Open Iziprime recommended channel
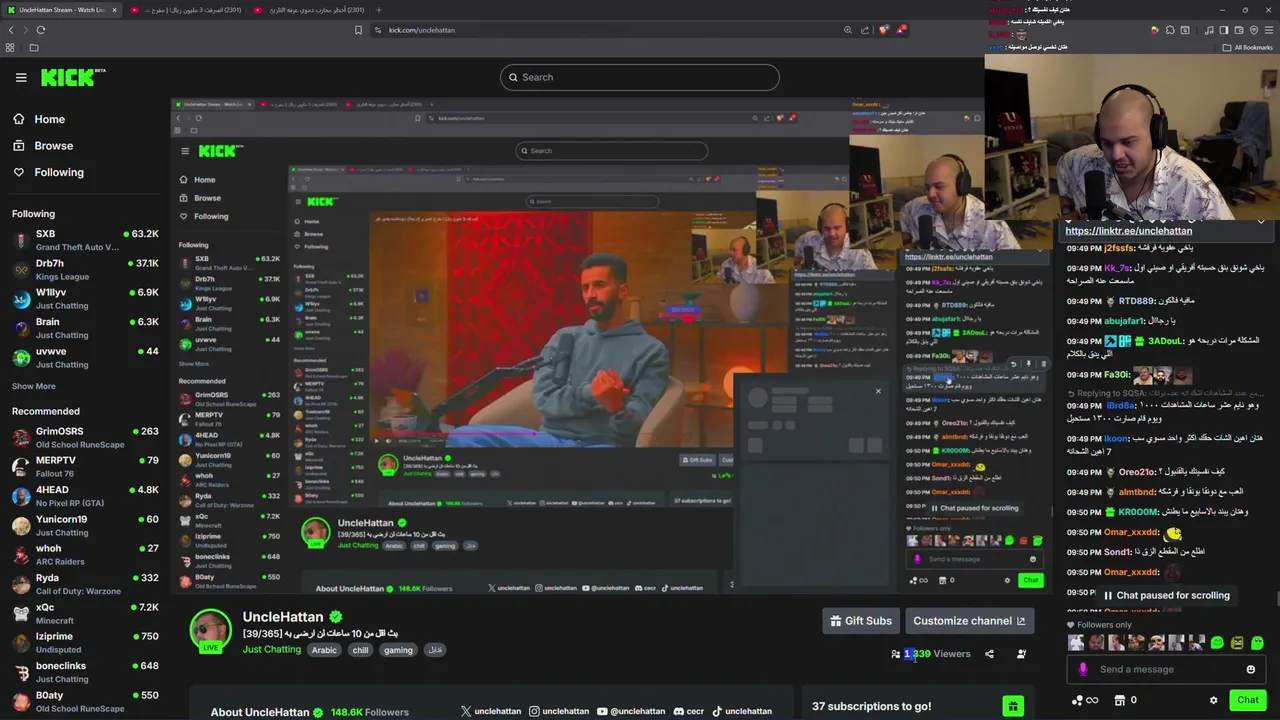The width and height of the screenshot is (1280, 720). [85, 643]
